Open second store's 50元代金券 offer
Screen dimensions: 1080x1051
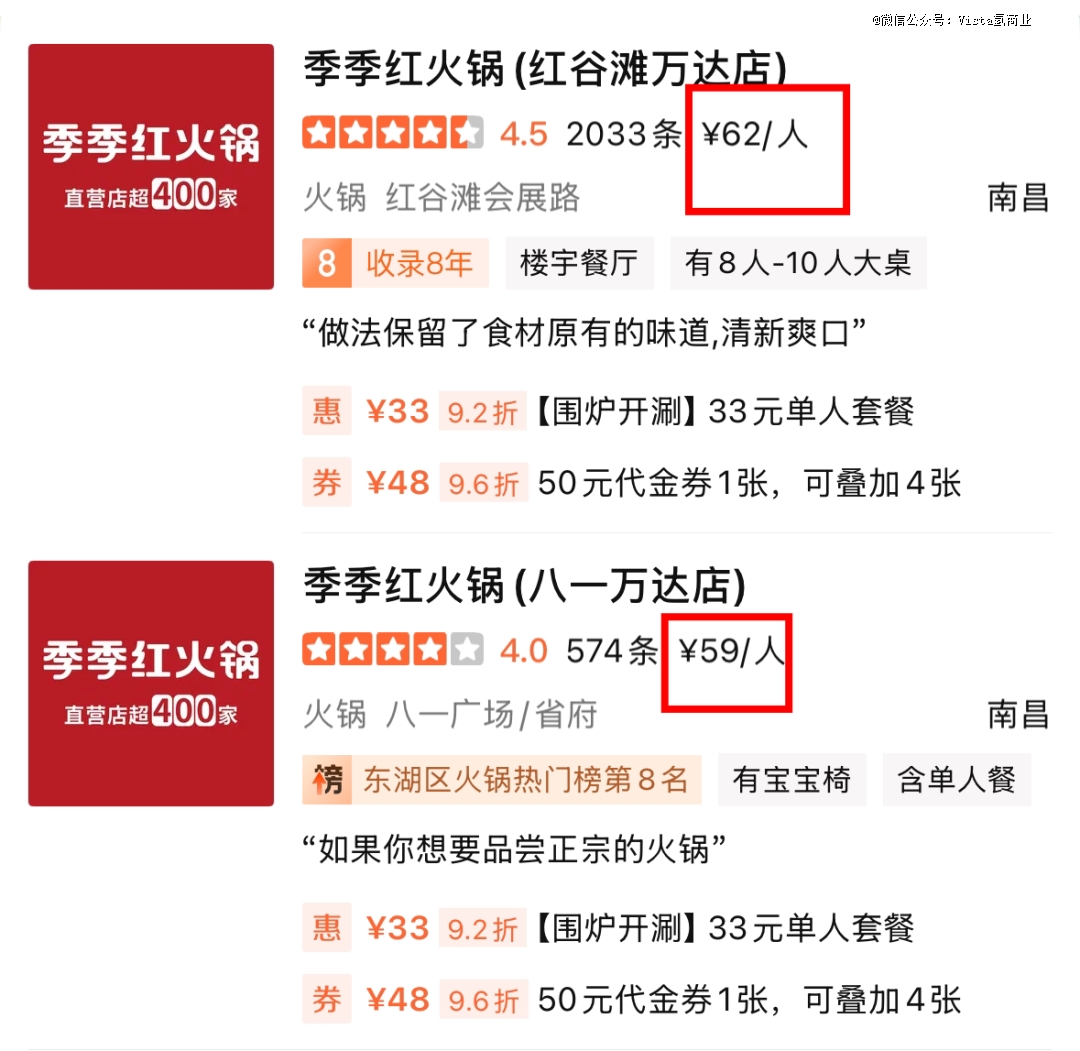tap(749, 999)
